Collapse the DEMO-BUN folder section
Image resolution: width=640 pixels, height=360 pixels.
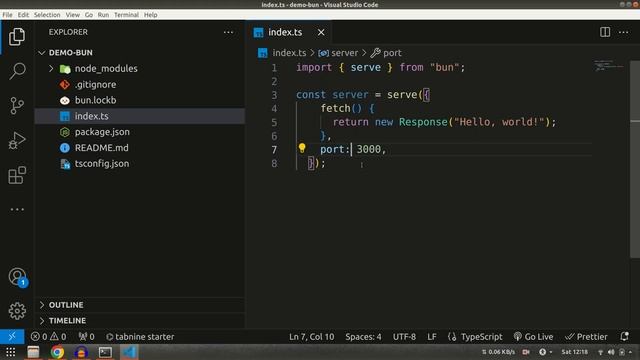[x=140, y=53]
